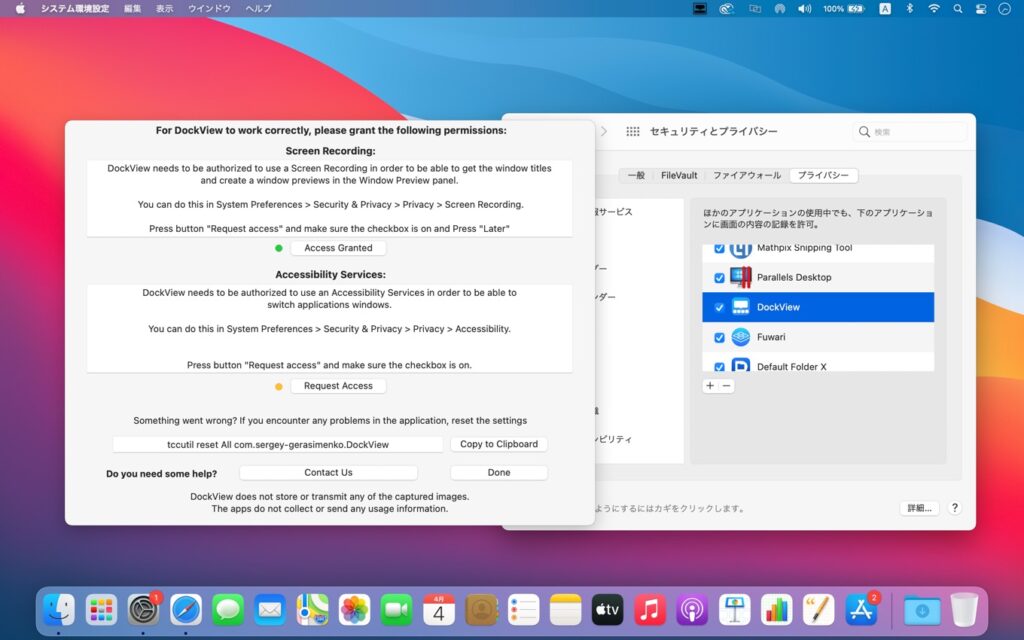The height and width of the screenshot is (640, 1024).
Task: Switch to the FileVault tab
Action: pyautogui.click(x=678, y=174)
